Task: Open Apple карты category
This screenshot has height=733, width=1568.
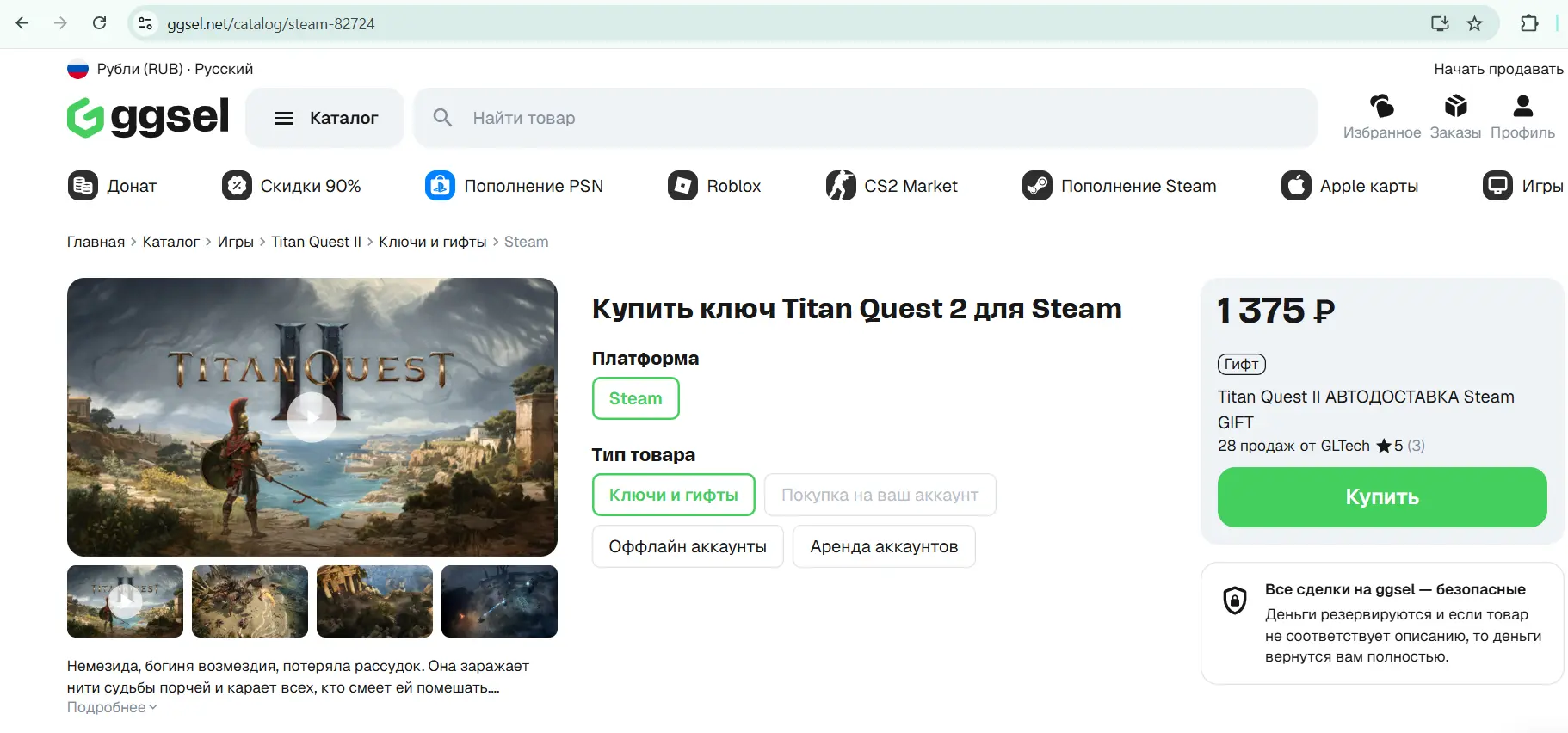Action: (x=1350, y=186)
